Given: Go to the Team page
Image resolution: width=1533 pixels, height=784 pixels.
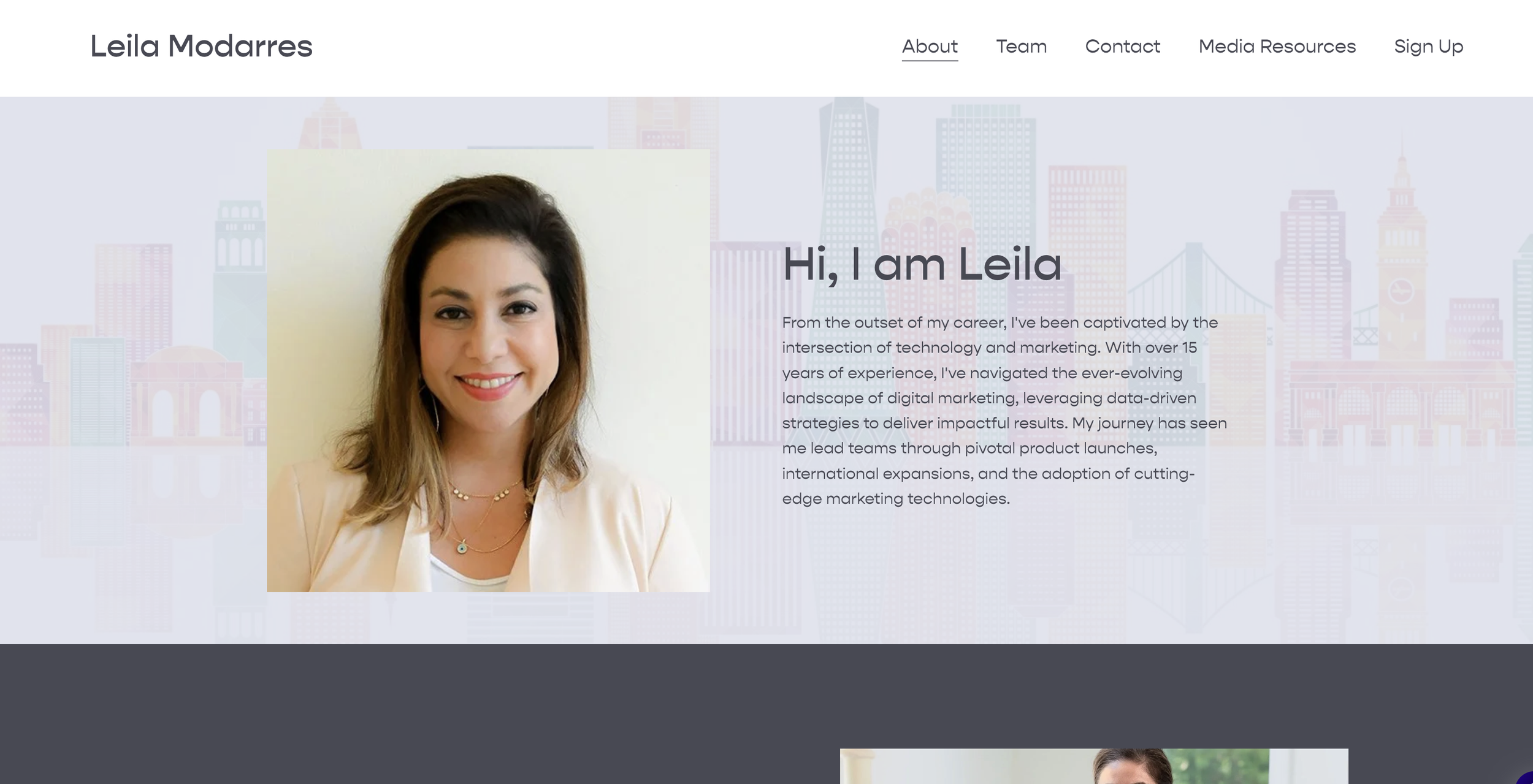Looking at the screenshot, I should click(x=1021, y=47).
